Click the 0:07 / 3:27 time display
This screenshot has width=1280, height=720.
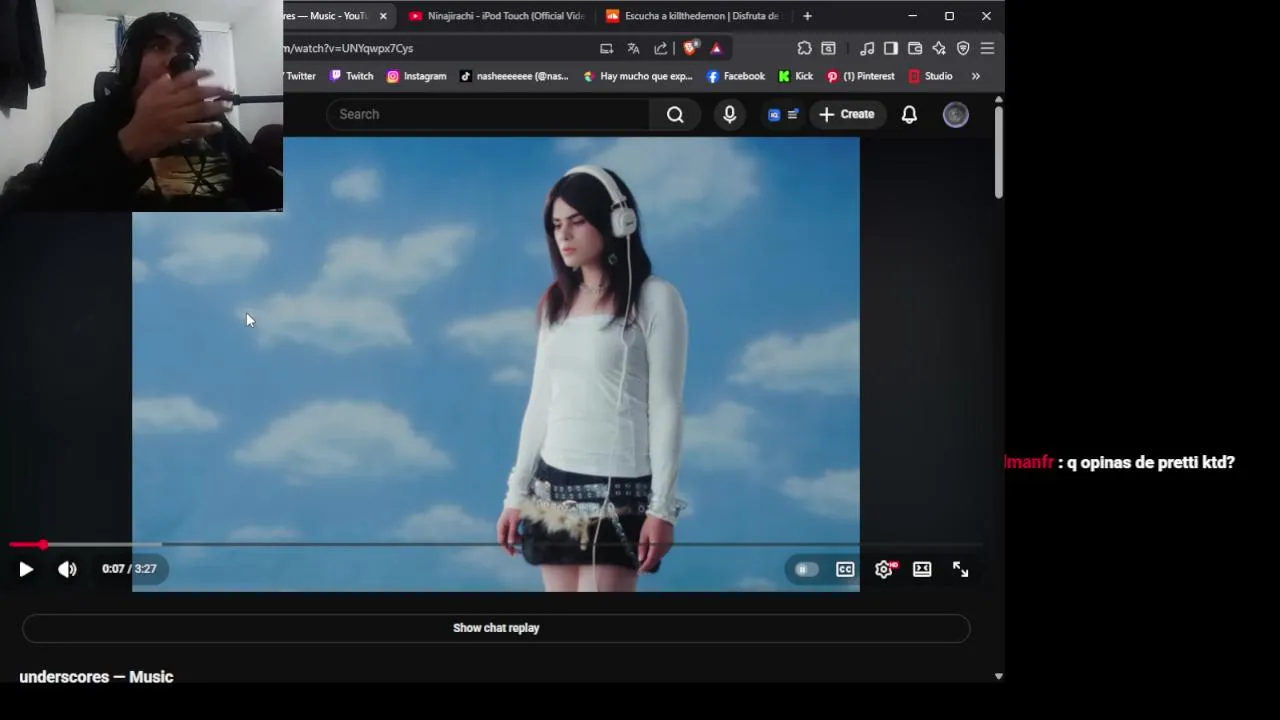pos(129,569)
